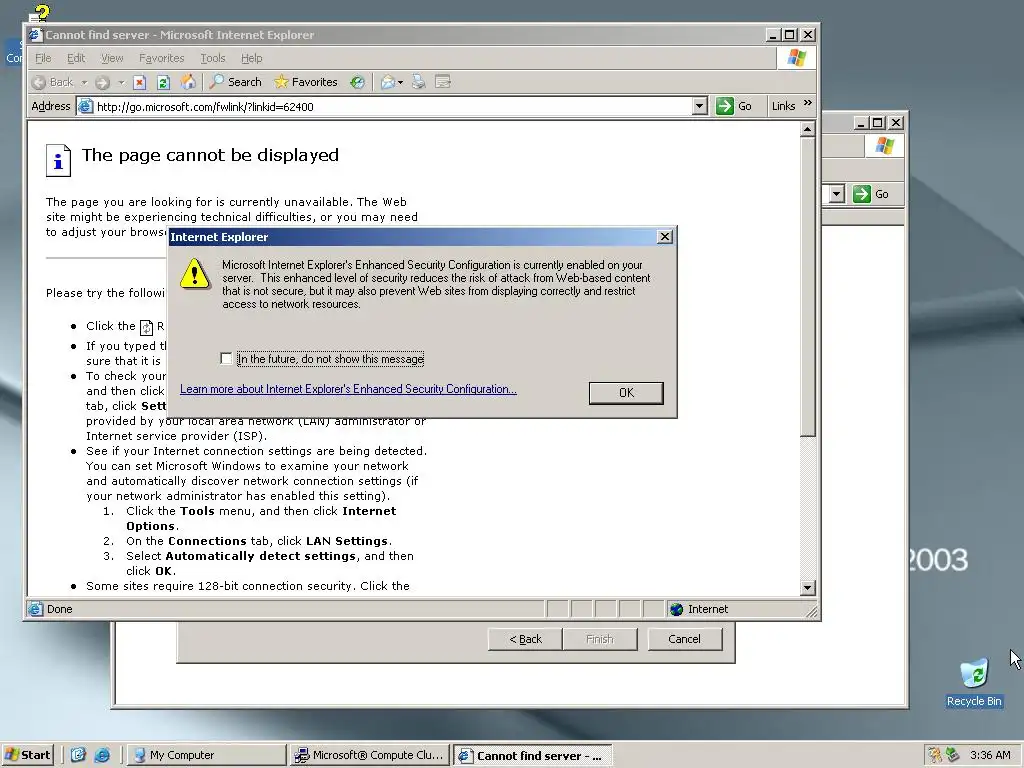Click the Refresh page icon

click(163, 82)
